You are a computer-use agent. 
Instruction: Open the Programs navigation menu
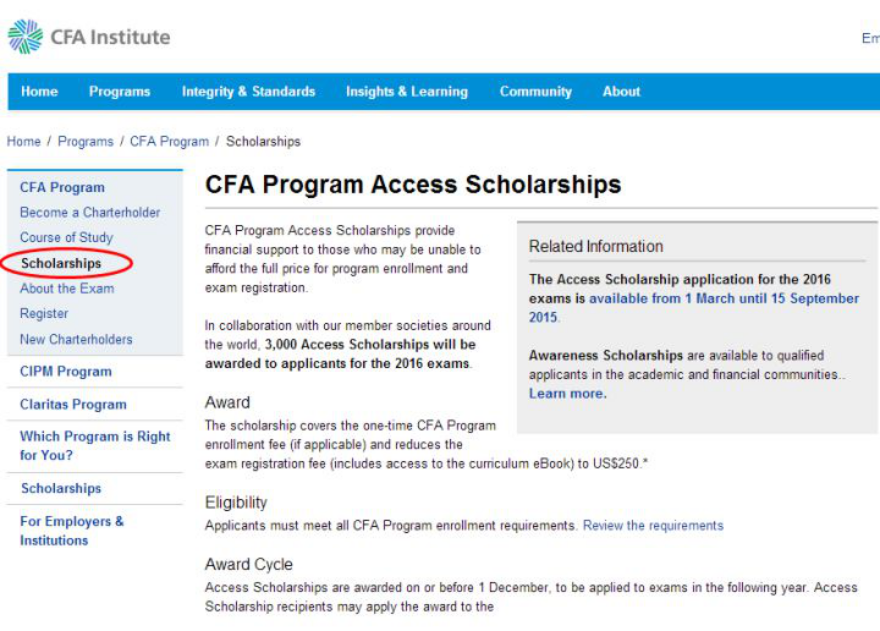click(x=119, y=91)
